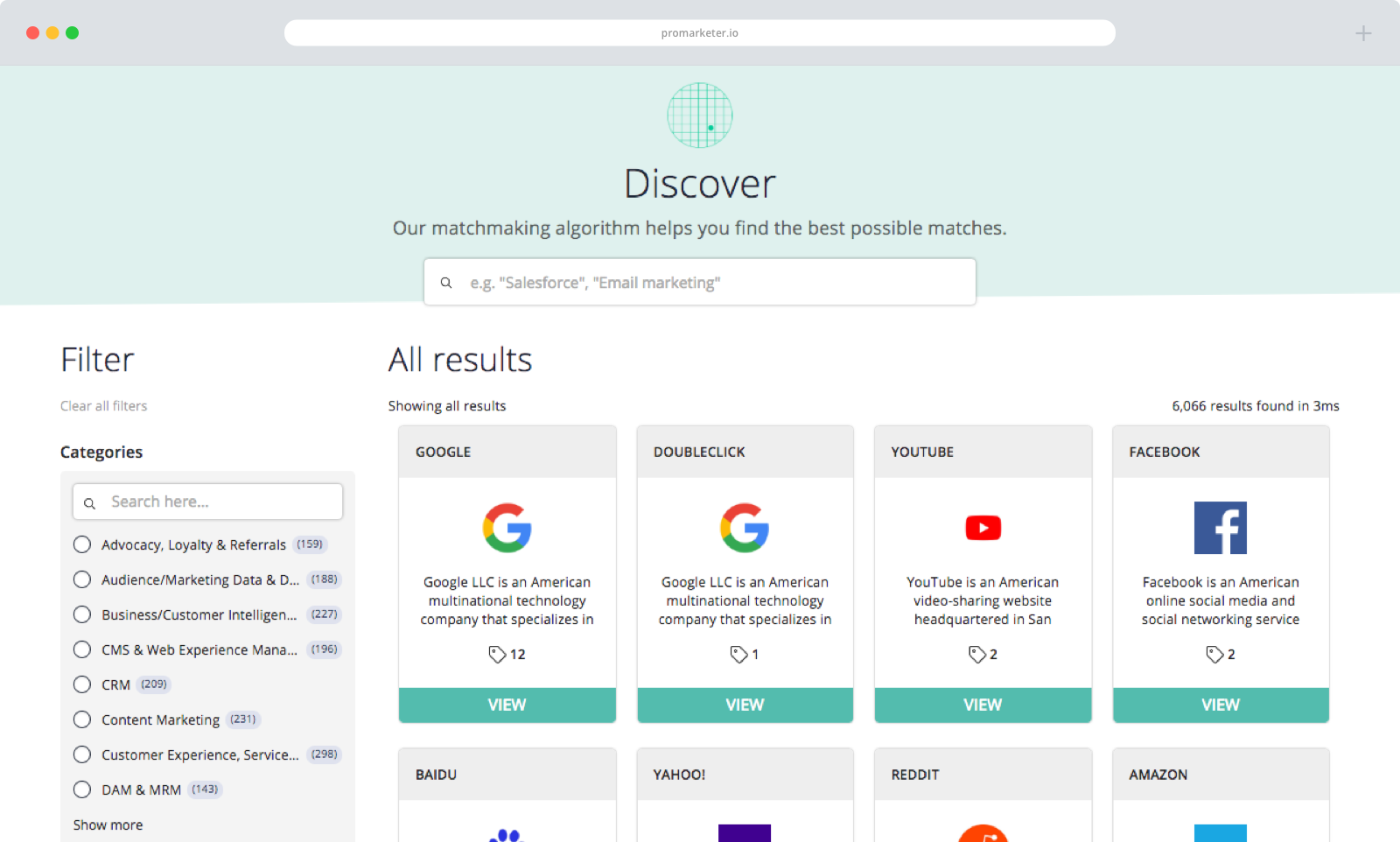The height and width of the screenshot is (842, 1400).
Task: Click the magnifier icon in categories search
Action: 89,503
